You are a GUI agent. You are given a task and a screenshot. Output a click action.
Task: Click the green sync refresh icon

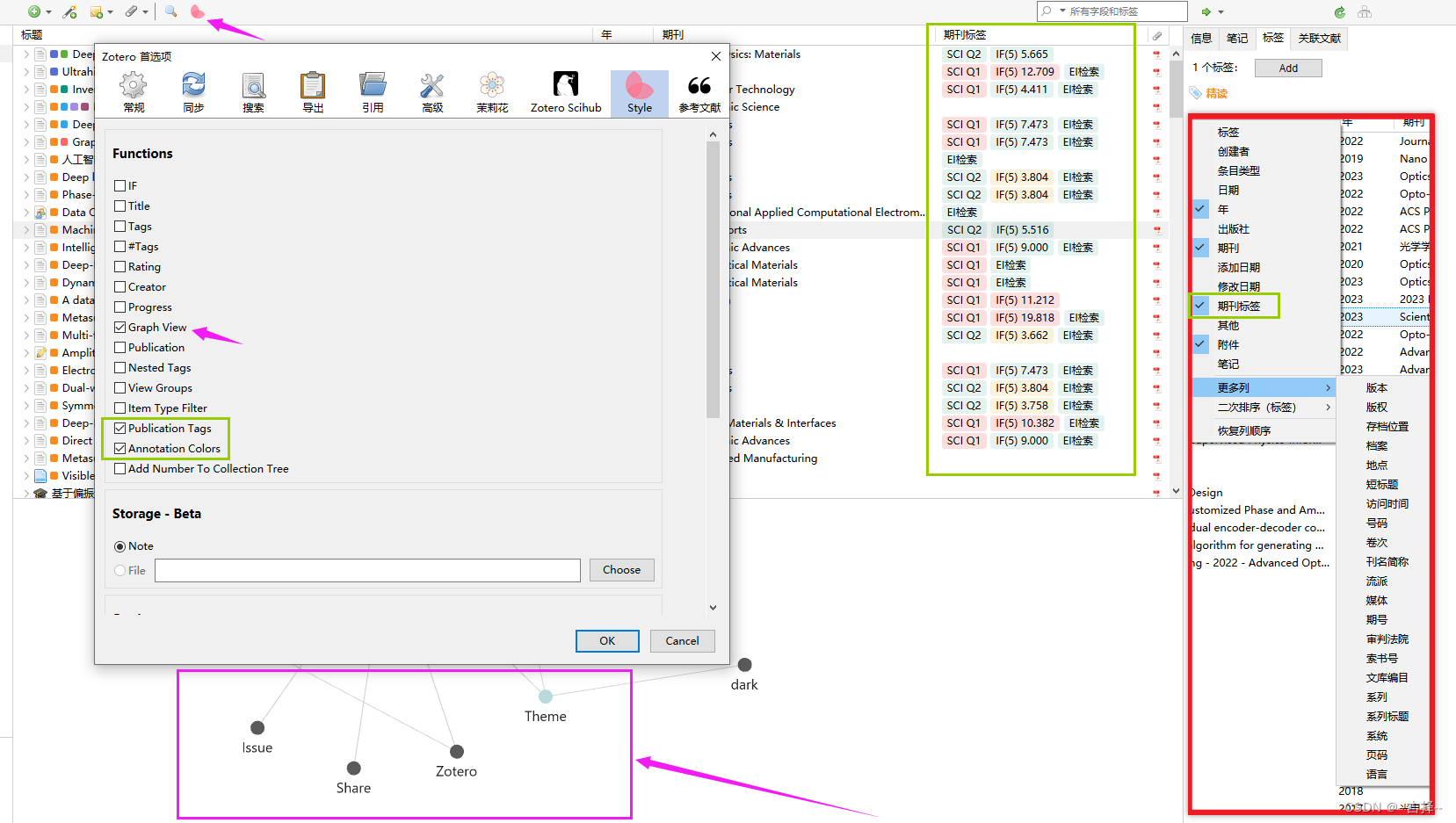[x=1339, y=11]
